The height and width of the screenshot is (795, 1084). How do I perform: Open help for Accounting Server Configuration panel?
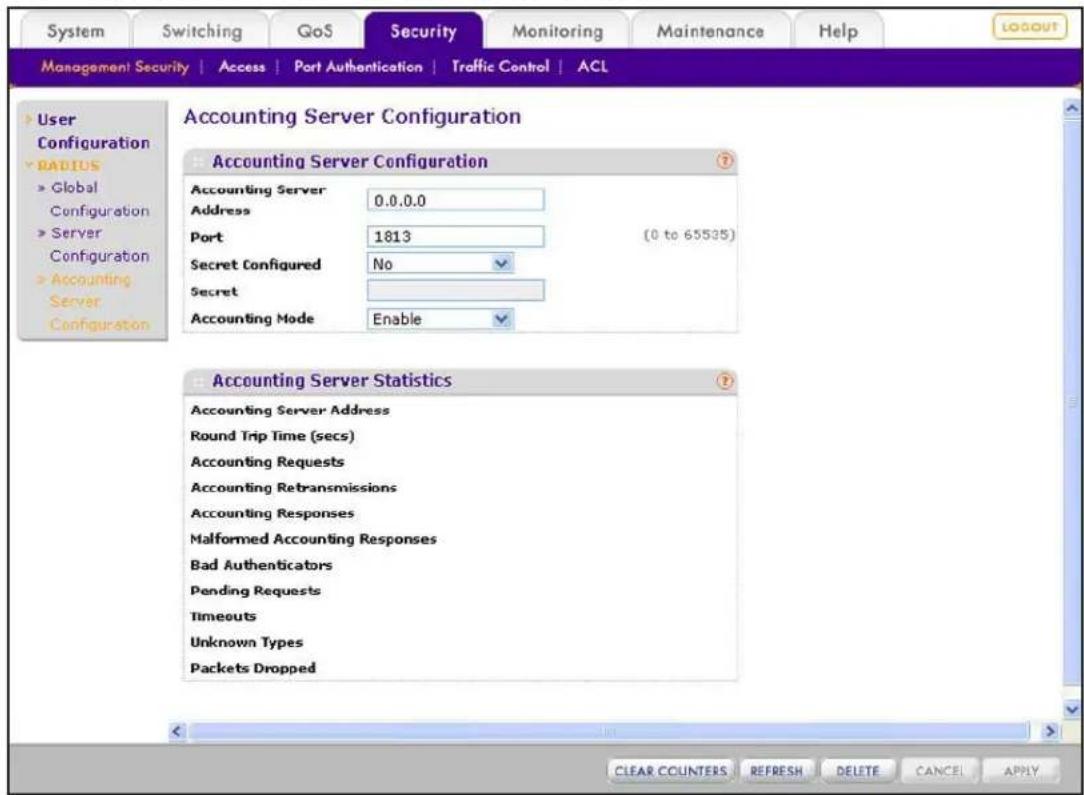pos(724,161)
